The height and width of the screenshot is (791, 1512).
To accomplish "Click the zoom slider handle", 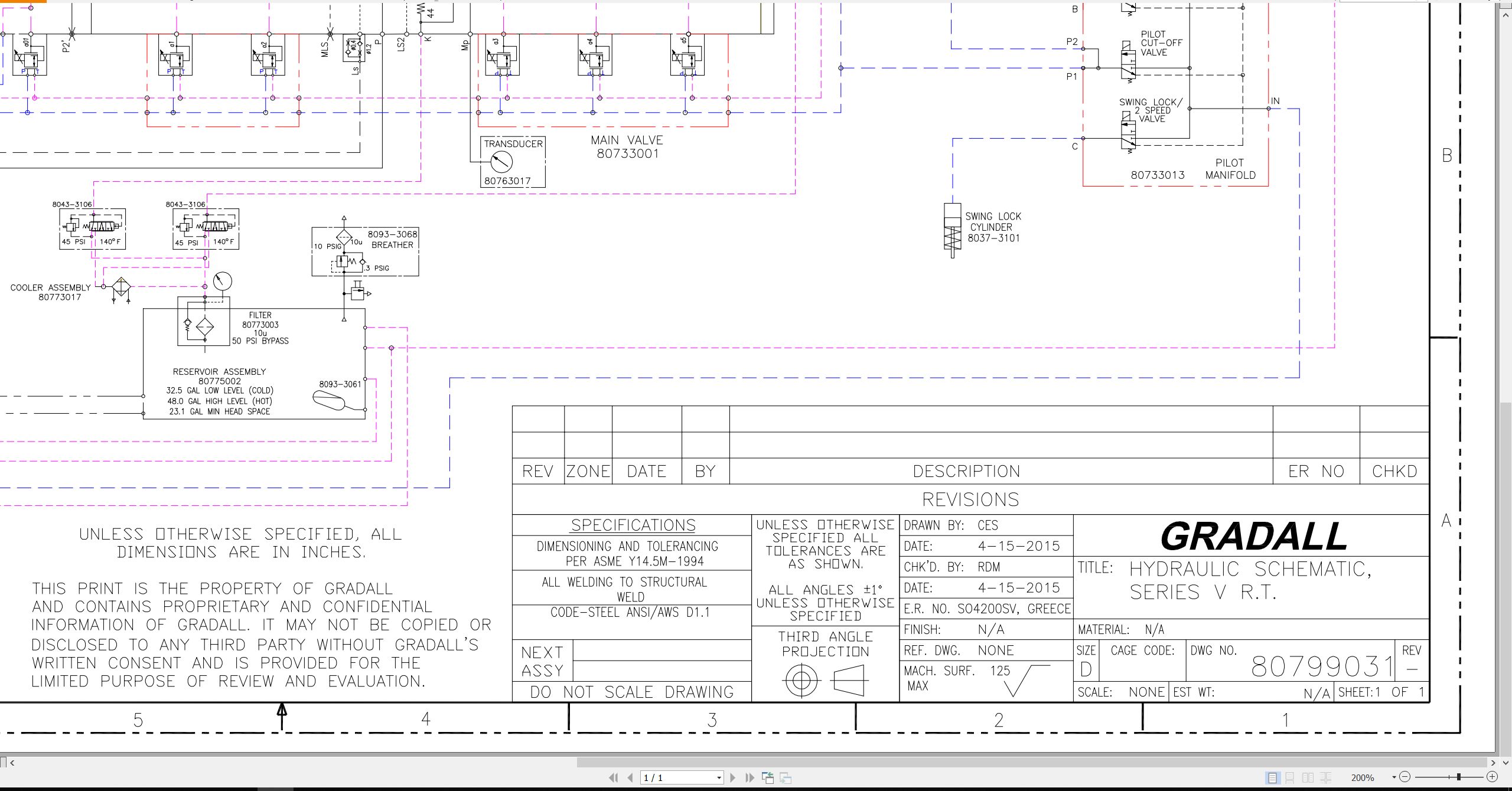I will click(1459, 777).
